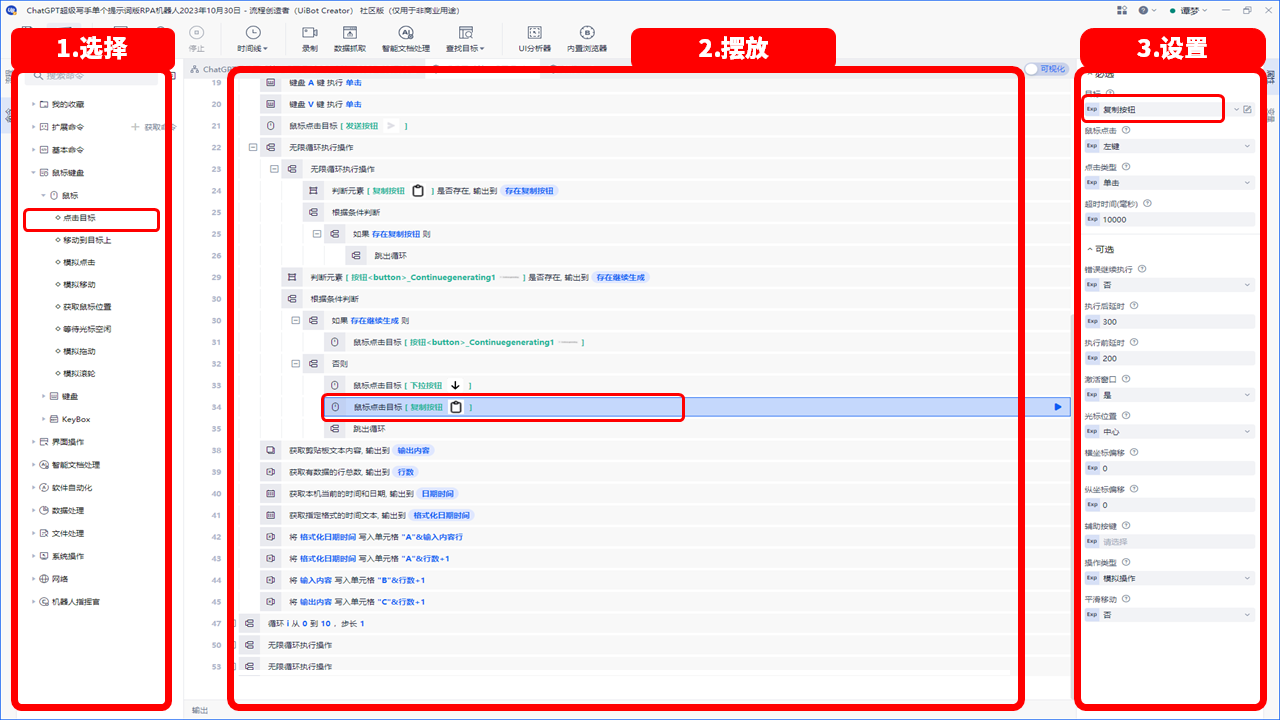Click the 超时时间 10000 input field
Viewport: 1280px width, 720px height.
point(1169,220)
